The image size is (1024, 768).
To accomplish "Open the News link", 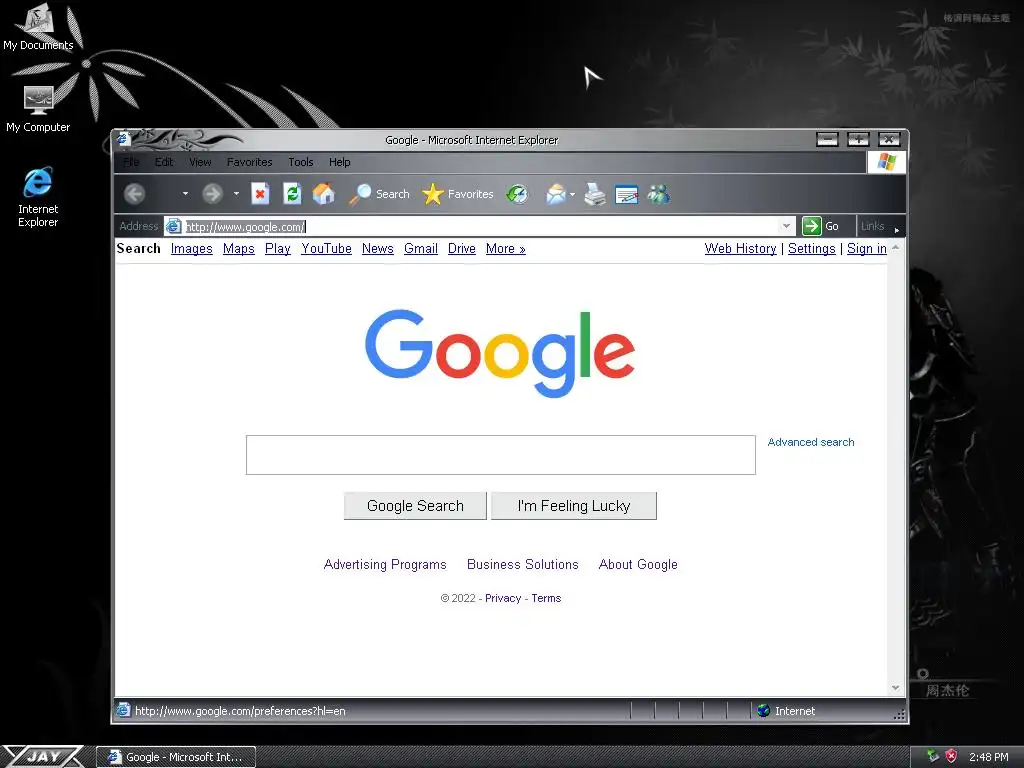I will pyautogui.click(x=377, y=249).
